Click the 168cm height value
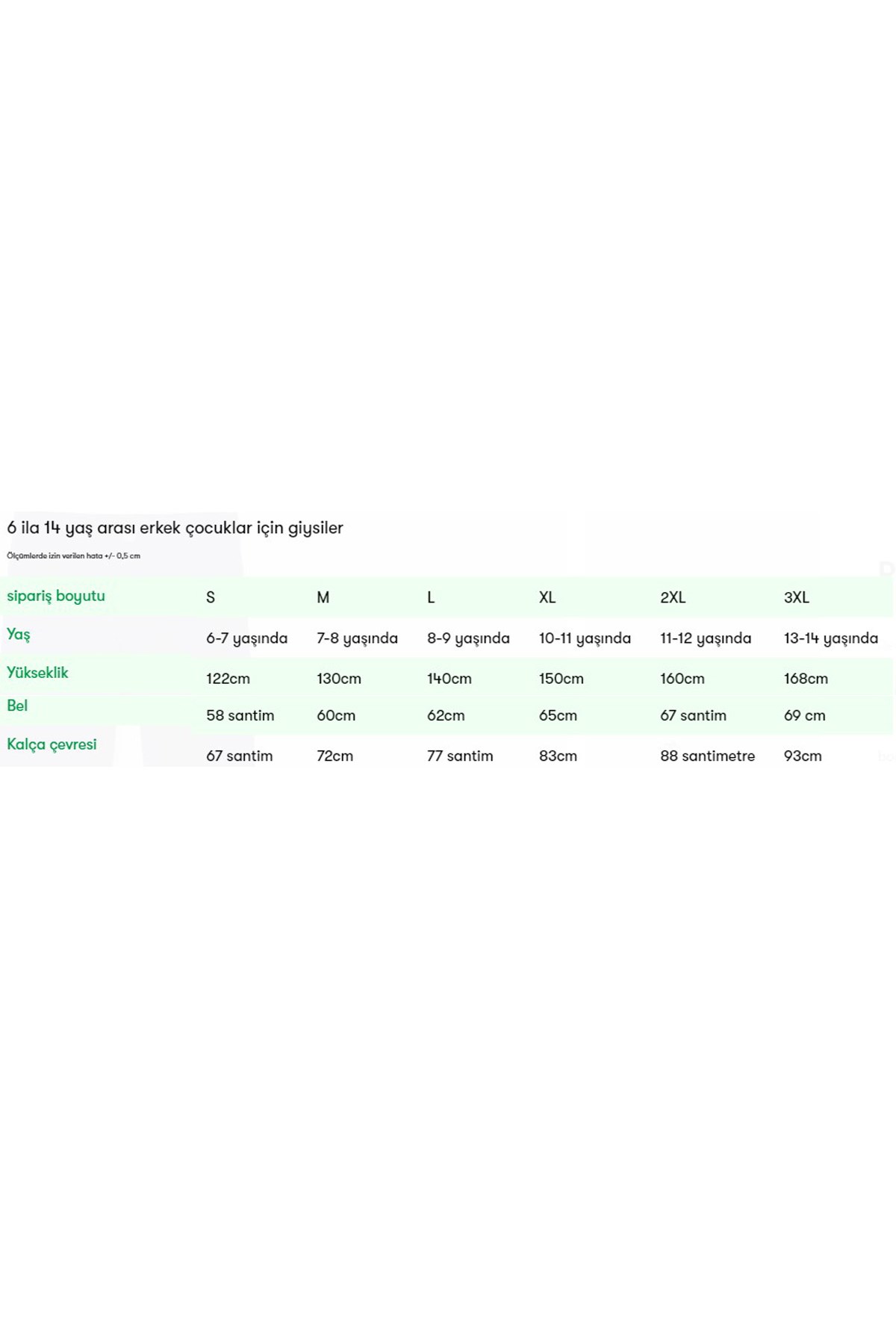This screenshot has width=896, height=1344. pyautogui.click(x=806, y=679)
